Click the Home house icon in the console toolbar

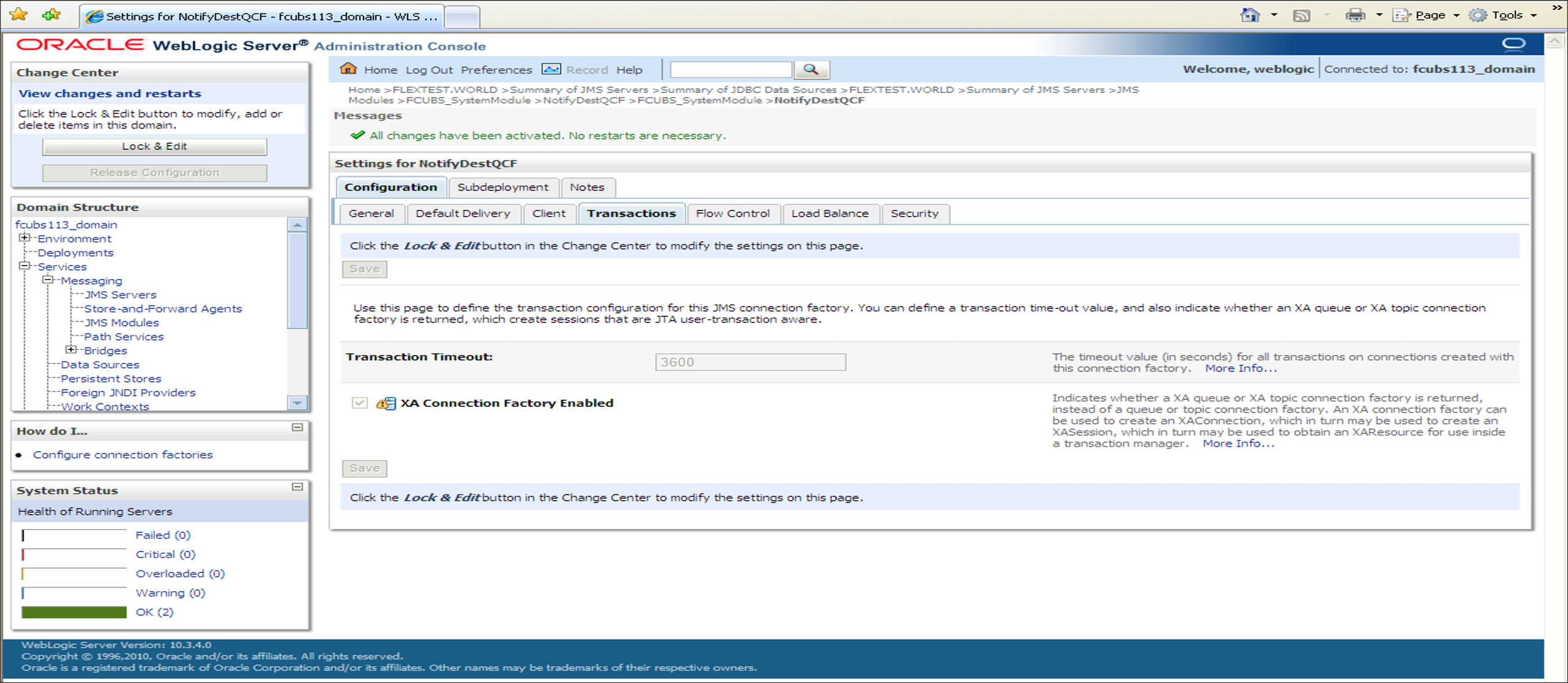(x=348, y=69)
